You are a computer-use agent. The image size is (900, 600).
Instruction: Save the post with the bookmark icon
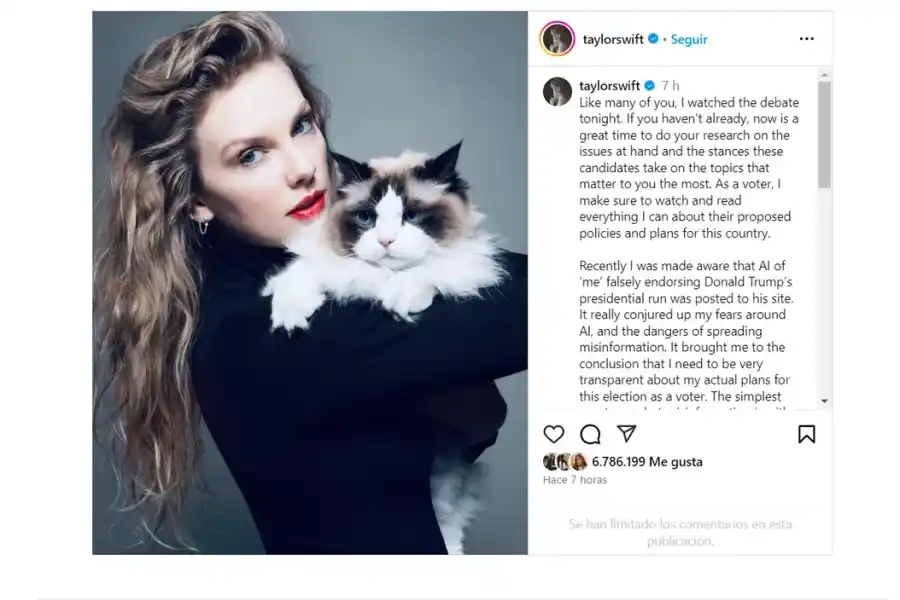coord(806,434)
